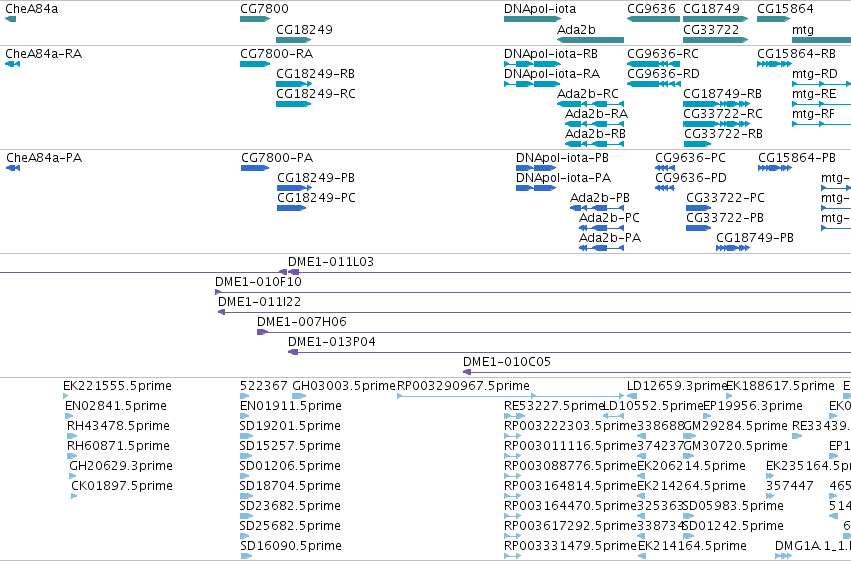The image size is (851, 561).
Task: Open EST GH03003.5prime
Action: (344, 386)
